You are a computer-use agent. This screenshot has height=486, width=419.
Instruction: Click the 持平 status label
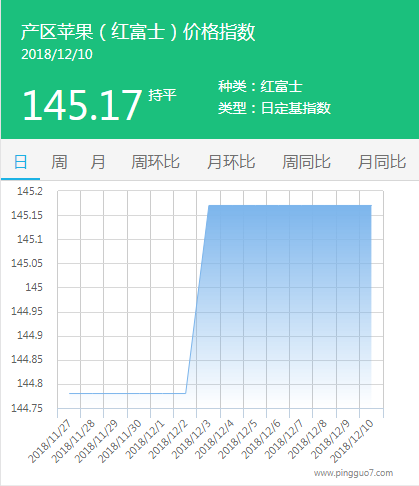pos(162,95)
